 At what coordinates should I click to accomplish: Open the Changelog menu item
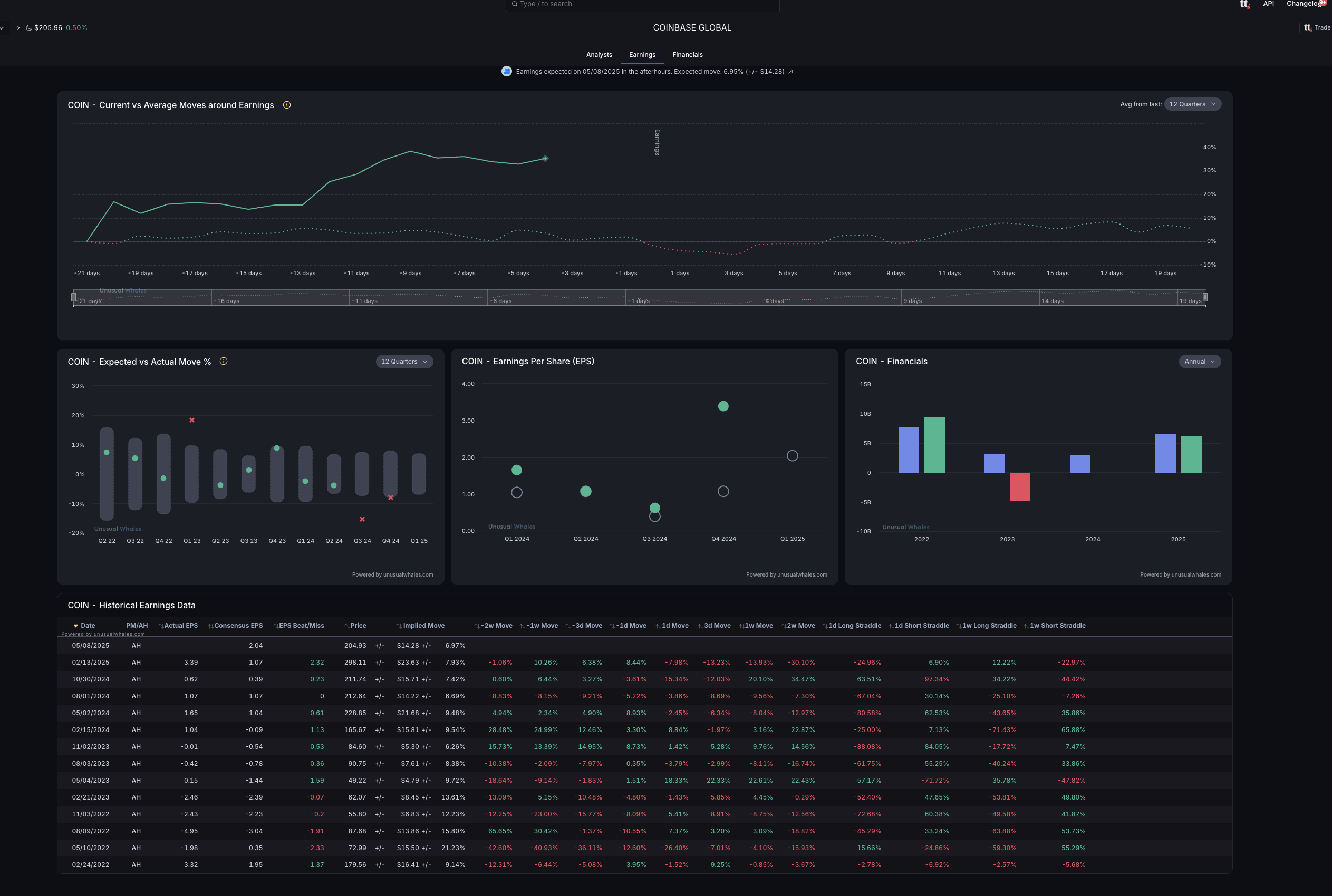(x=1304, y=4)
